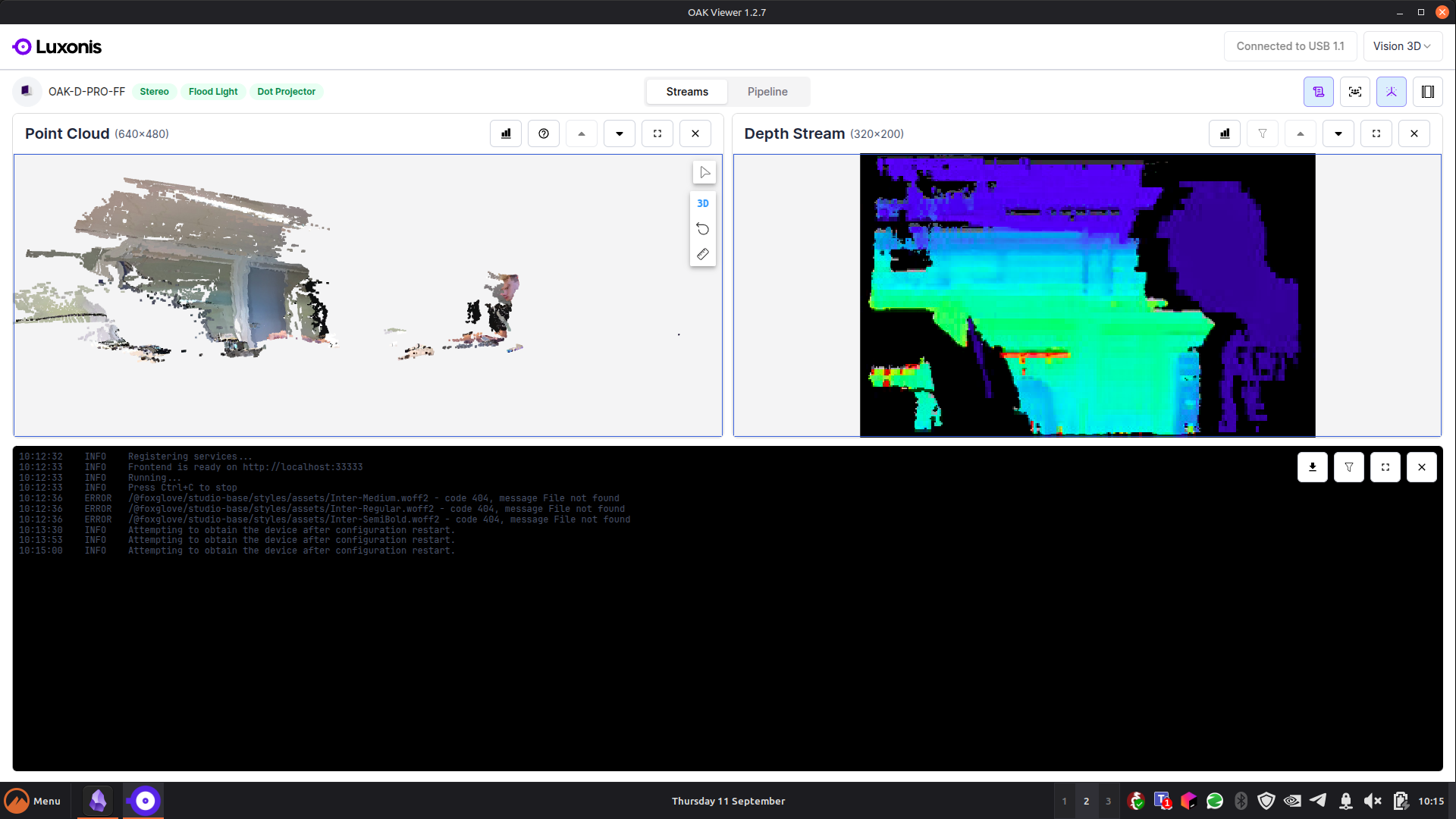
Task: Fullscreen the Point Cloud panel
Action: coord(657,133)
